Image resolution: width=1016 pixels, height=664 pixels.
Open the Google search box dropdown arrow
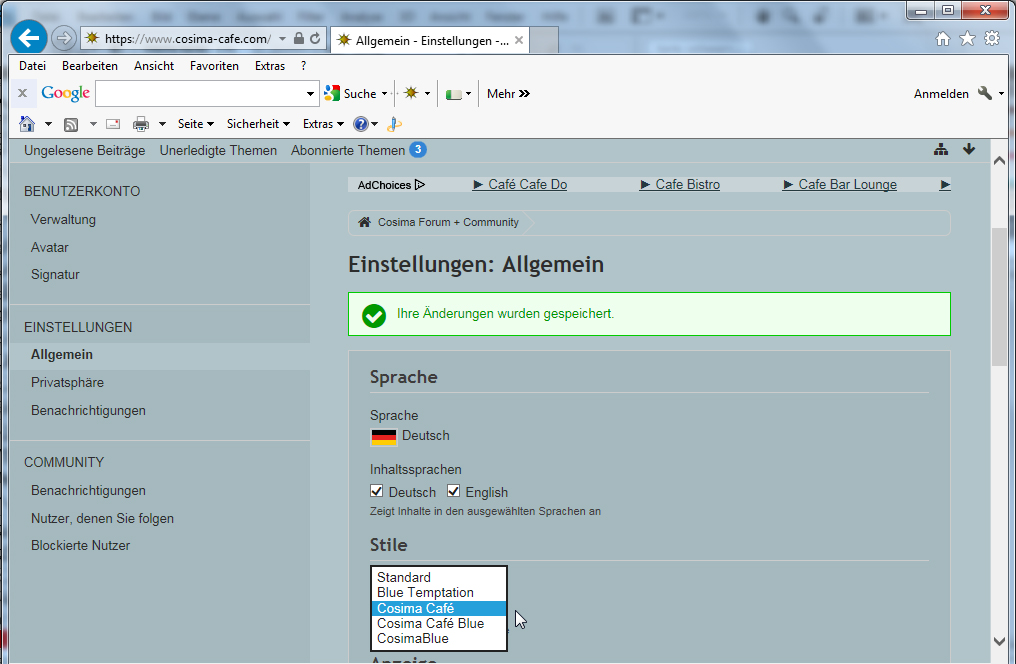coord(310,94)
